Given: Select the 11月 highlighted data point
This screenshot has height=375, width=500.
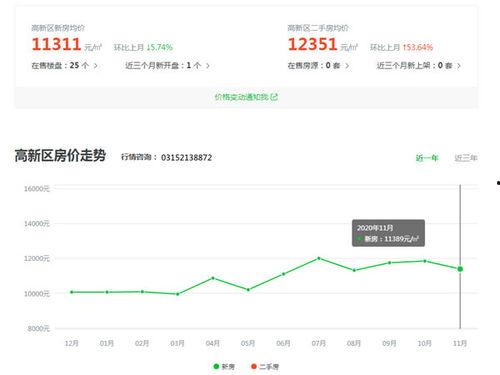Looking at the screenshot, I should 460,269.
